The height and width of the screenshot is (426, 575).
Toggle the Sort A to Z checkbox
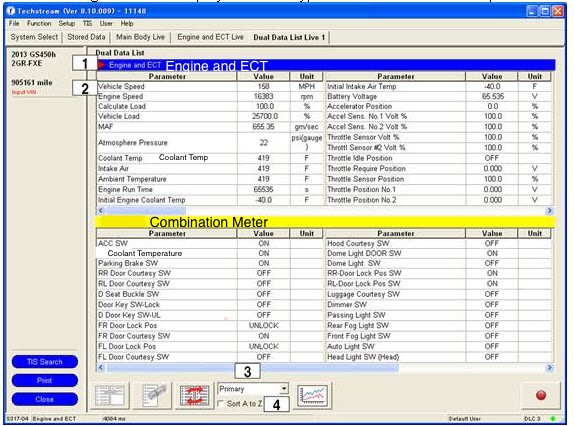point(221,404)
